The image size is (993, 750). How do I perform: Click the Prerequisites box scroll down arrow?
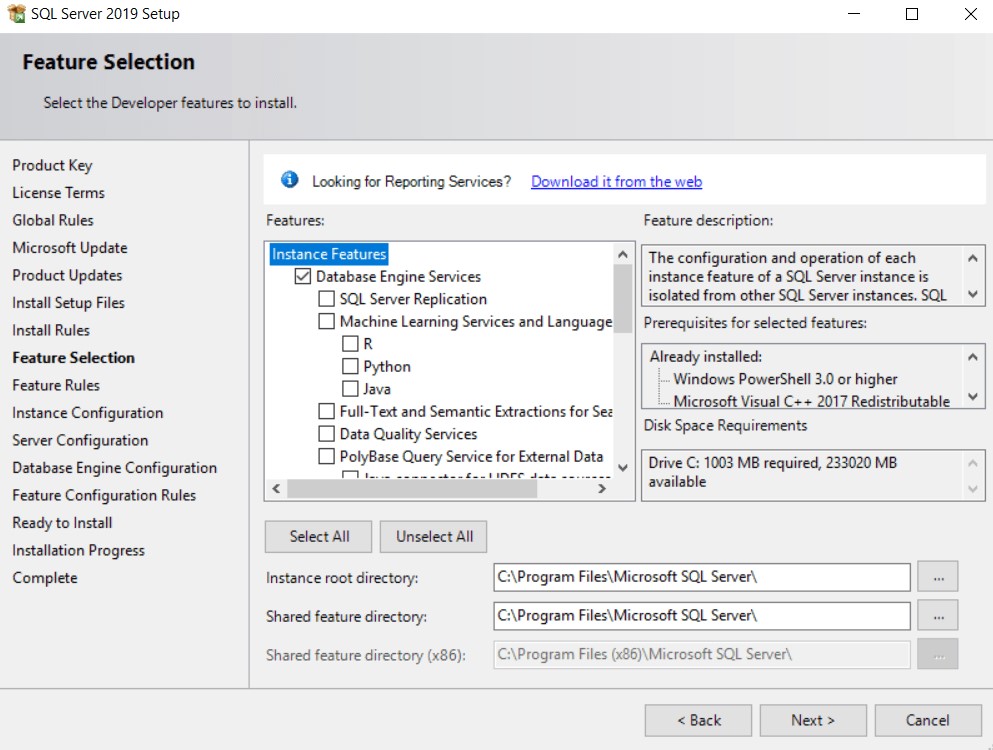pos(973,397)
